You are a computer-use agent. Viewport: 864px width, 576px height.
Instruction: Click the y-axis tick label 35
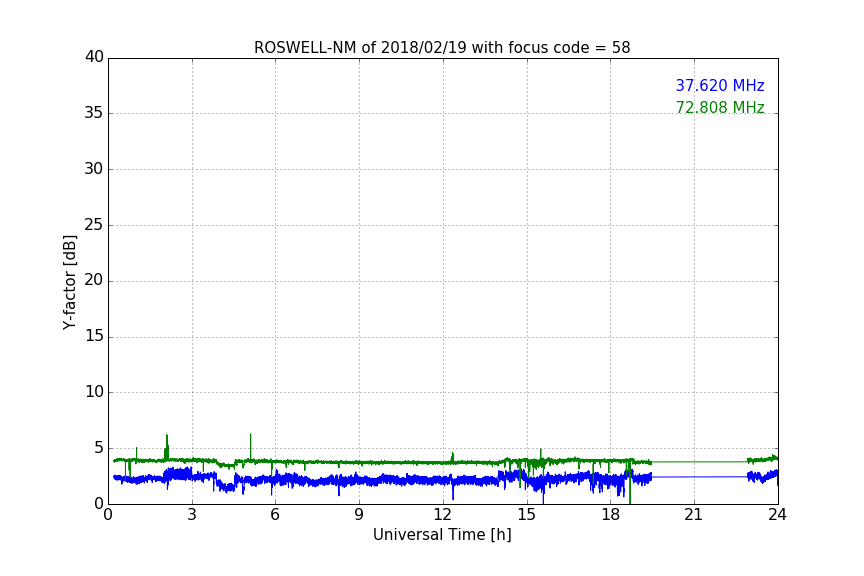[94, 113]
